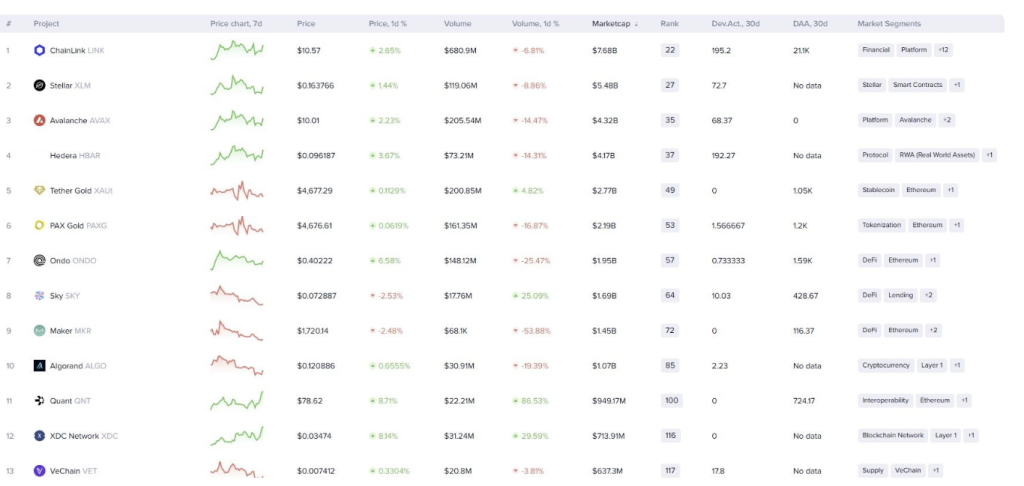Sort by Price column header
This screenshot has height=486, width=1024.
(306, 24)
